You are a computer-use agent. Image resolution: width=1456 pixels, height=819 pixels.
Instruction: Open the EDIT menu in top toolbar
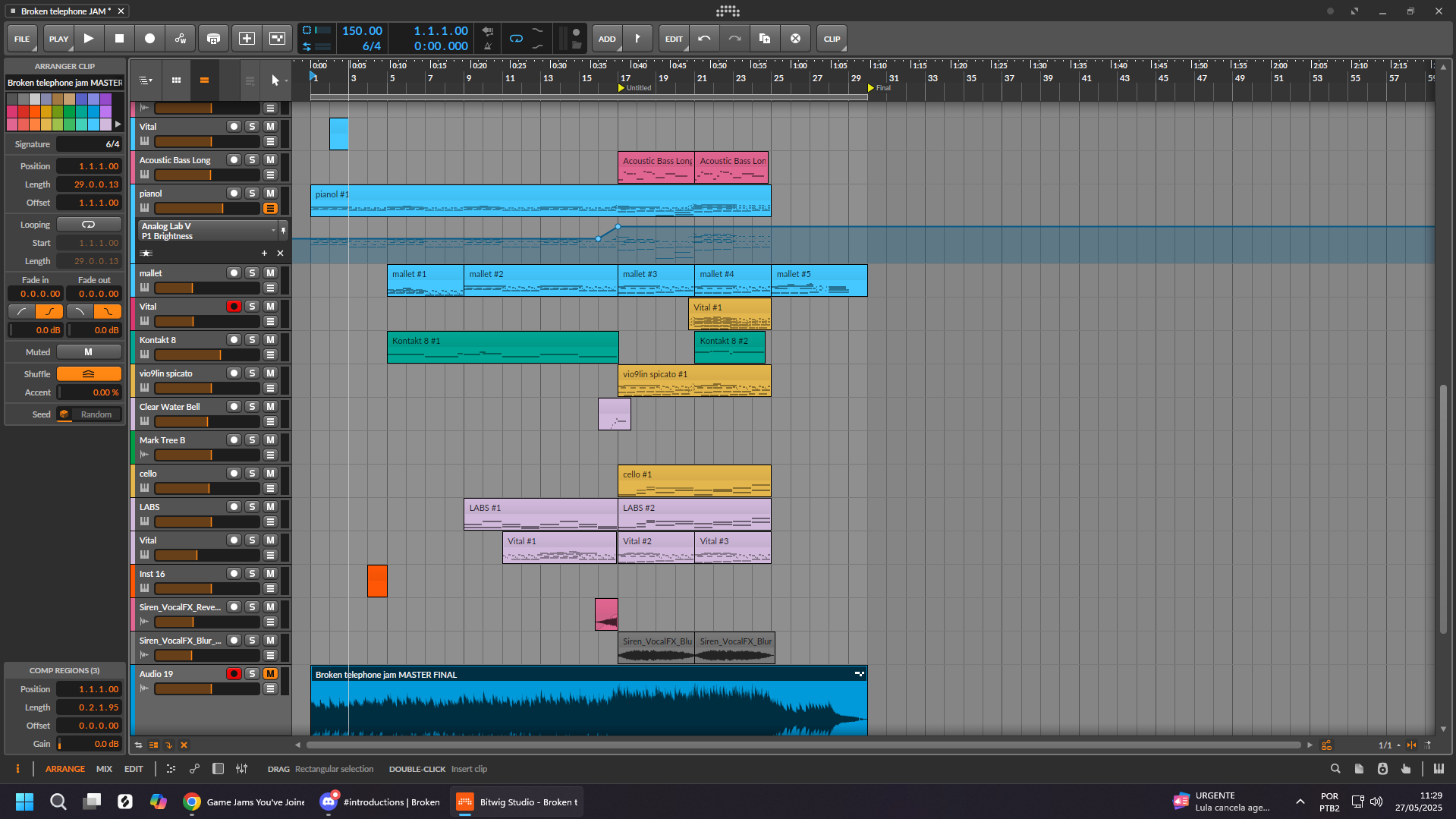[674, 39]
